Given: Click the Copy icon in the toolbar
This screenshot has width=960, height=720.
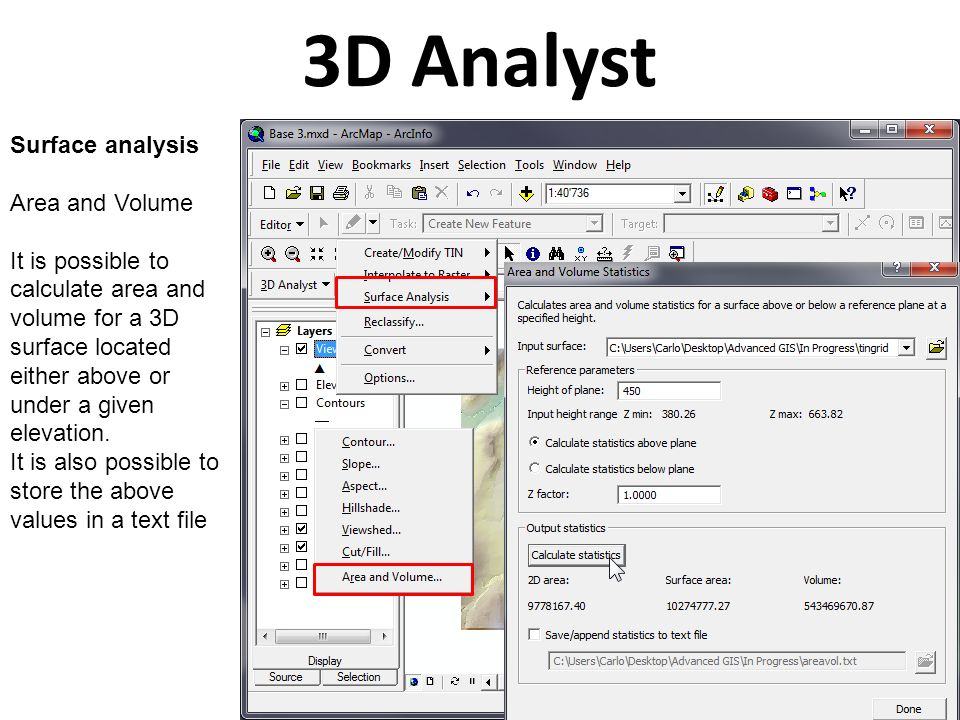Looking at the screenshot, I should click(394, 193).
